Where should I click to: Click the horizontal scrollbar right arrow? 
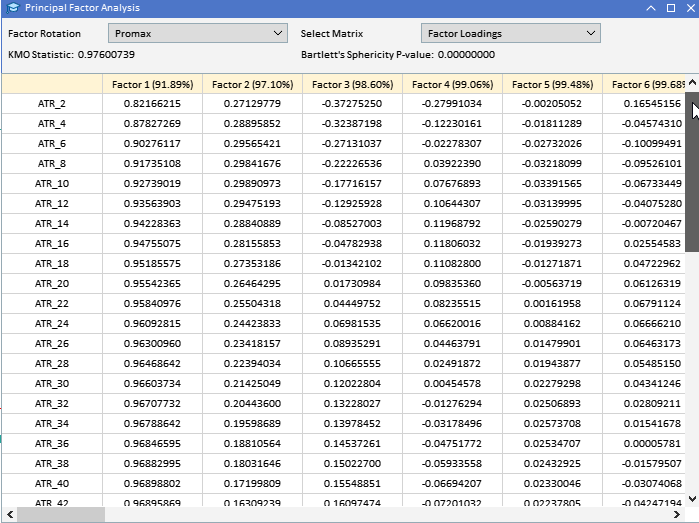[x=677, y=515]
